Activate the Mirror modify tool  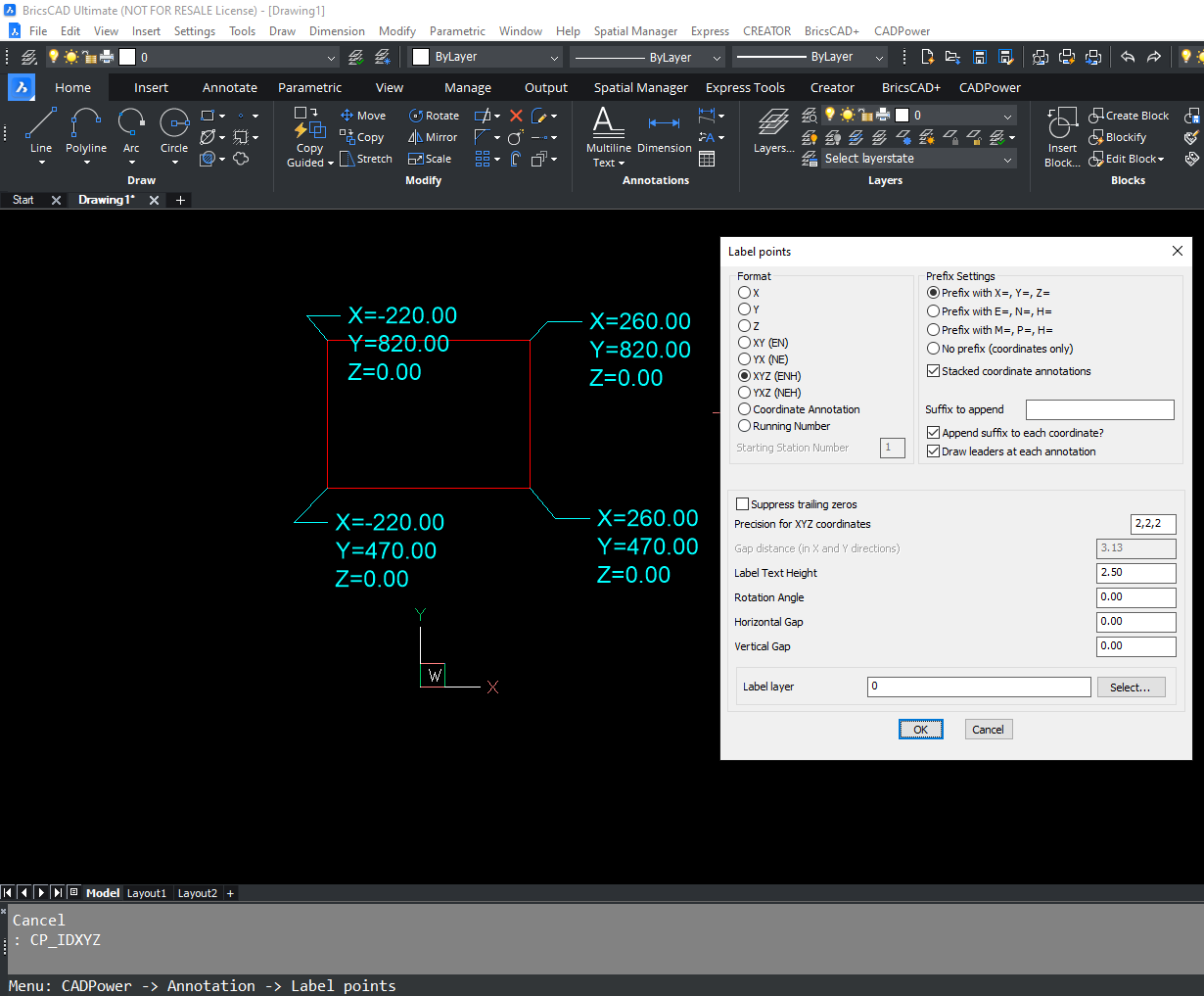(x=433, y=137)
